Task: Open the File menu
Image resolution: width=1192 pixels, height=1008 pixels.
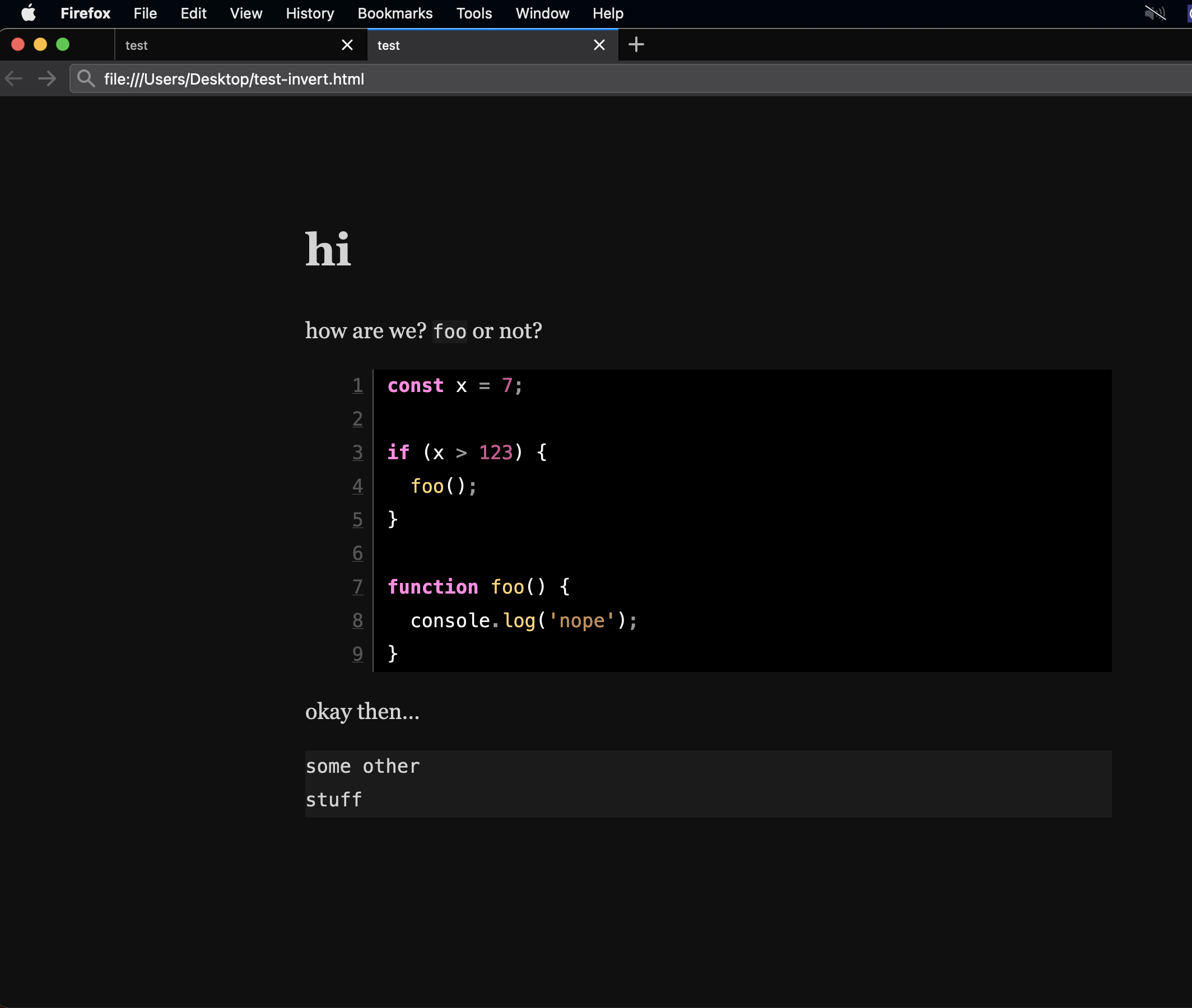Action: tap(145, 13)
